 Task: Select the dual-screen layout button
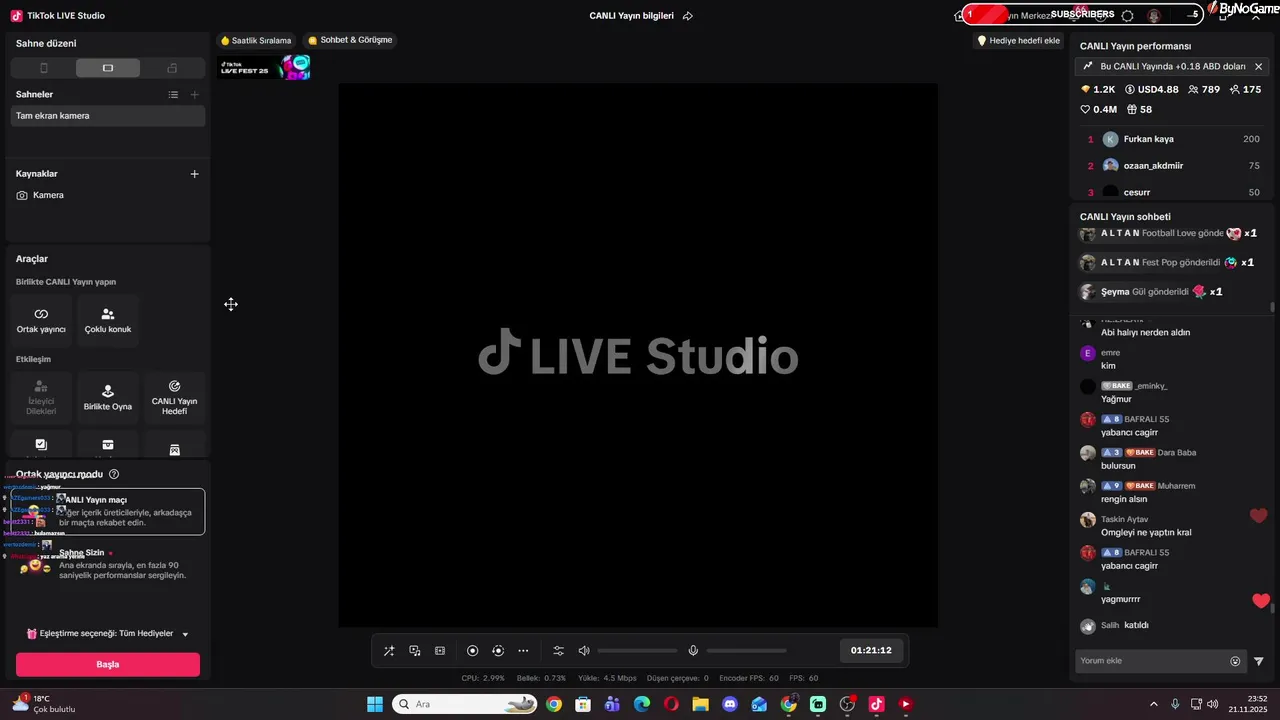[172, 68]
